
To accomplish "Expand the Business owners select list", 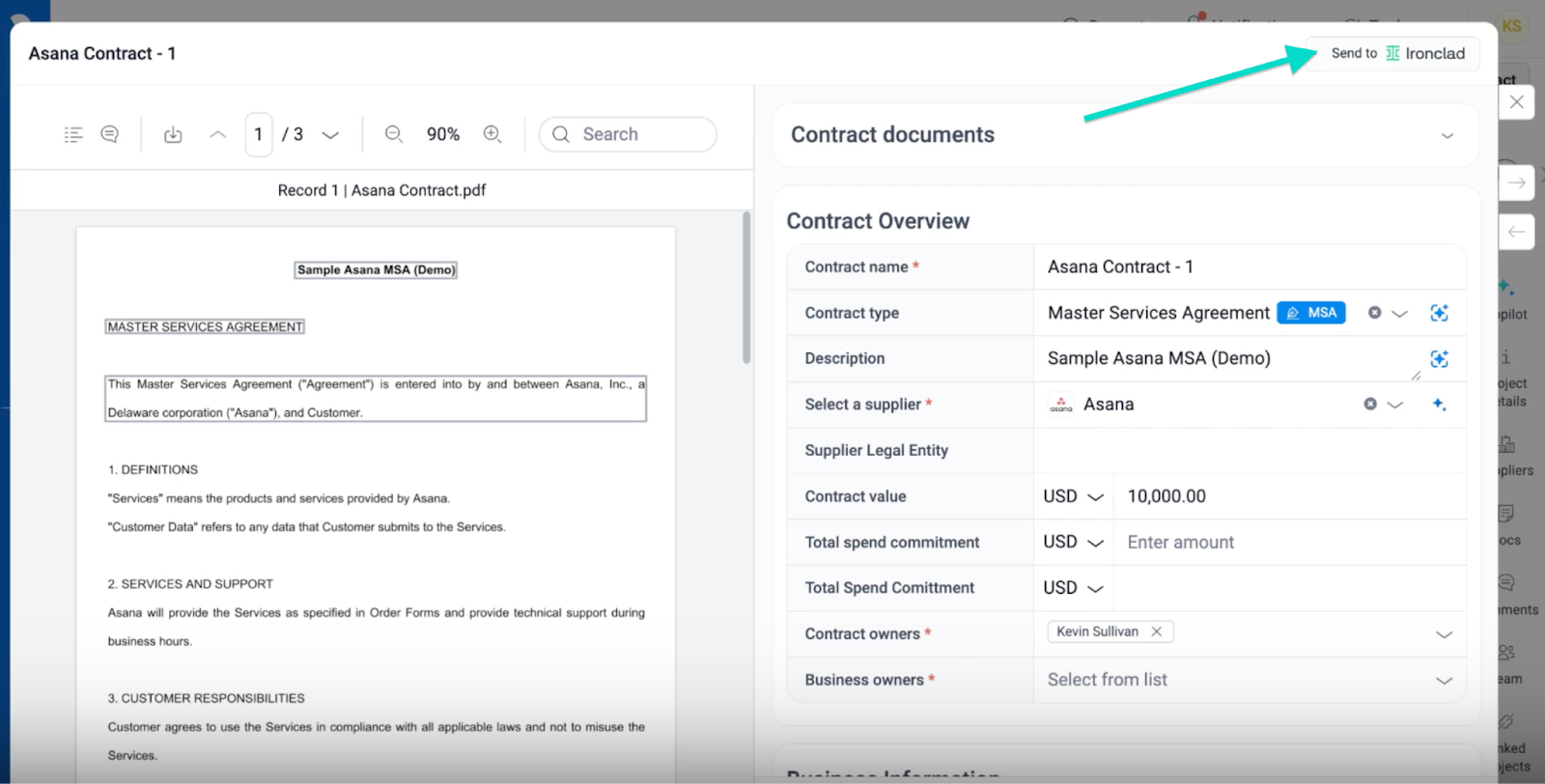I will pyautogui.click(x=1444, y=681).
